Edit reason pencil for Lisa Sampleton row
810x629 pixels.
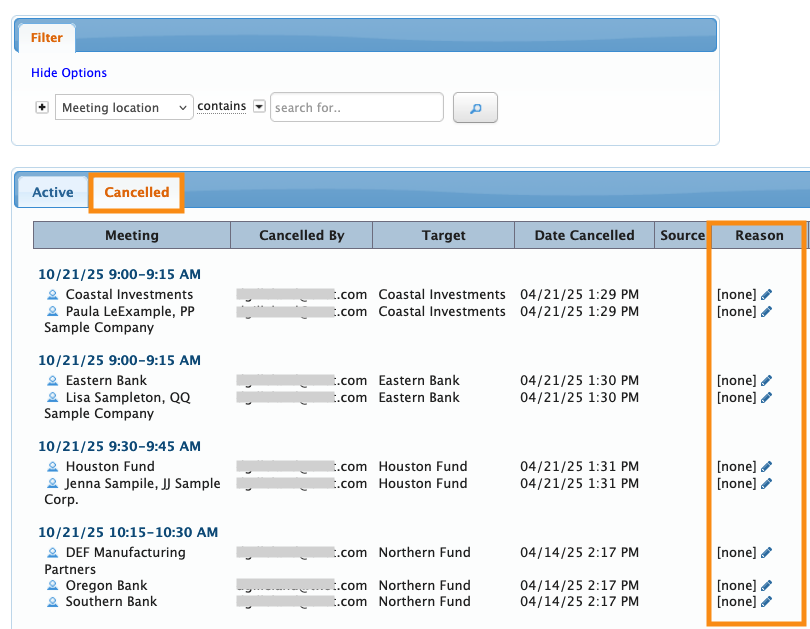(x=767, y=398)
